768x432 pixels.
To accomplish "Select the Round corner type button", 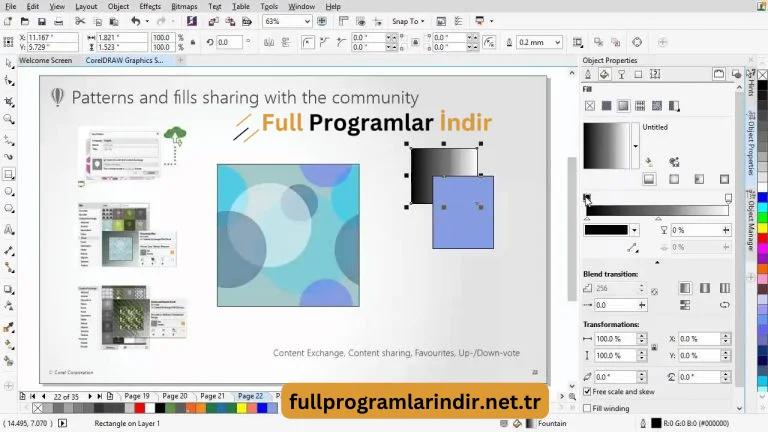I will coord(308,42).
